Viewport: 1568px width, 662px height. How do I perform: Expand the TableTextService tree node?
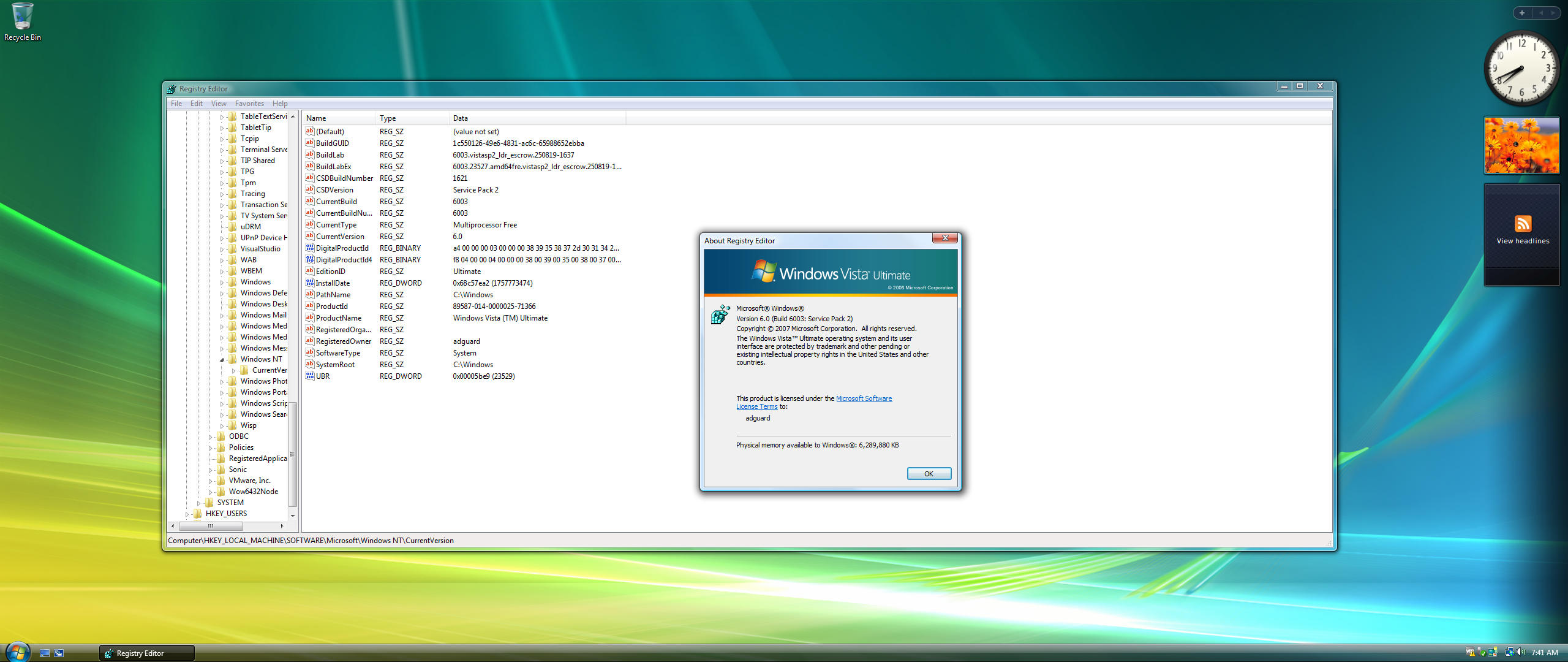pyautogui.click(x=222, y=116)
